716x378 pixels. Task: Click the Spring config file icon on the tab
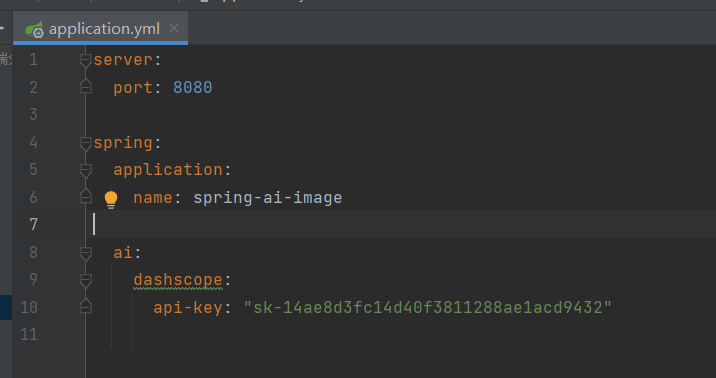click(35, 29)
